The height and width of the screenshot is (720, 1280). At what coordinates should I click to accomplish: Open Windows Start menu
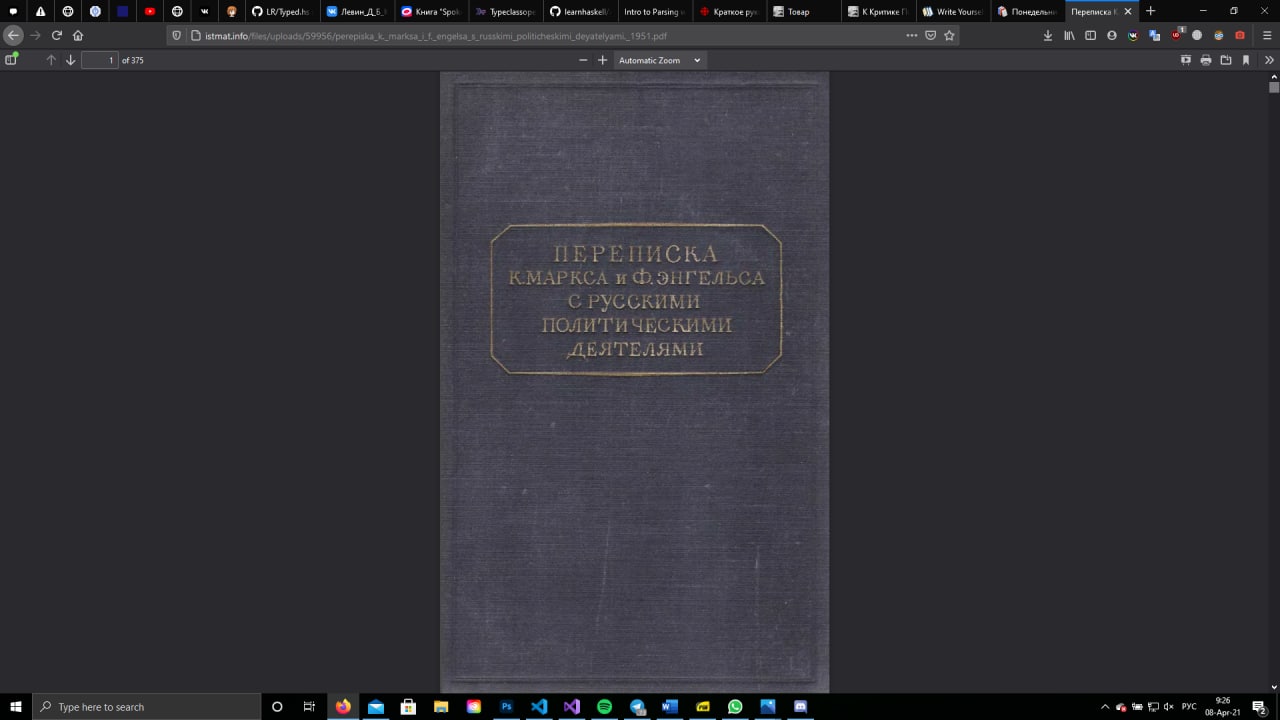[x=16, y=706]
